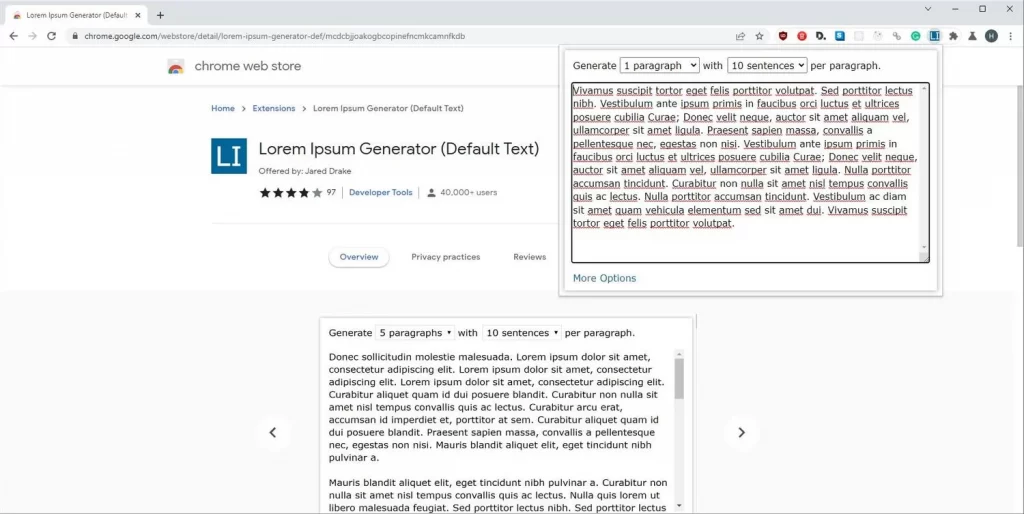Open the Developer Tools category link
1024x514 pixels.
click(381, 193)
